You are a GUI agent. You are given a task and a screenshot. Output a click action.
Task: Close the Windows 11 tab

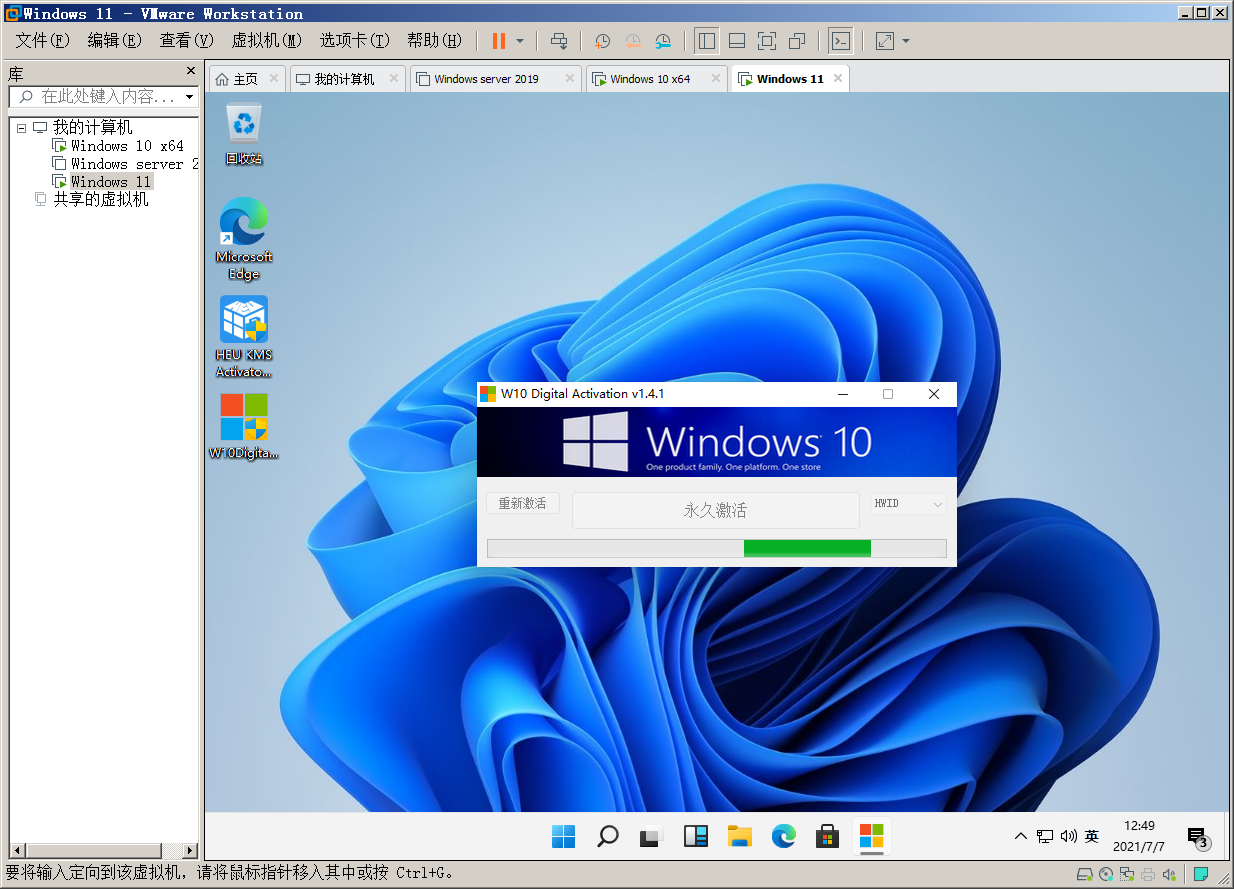838,78
